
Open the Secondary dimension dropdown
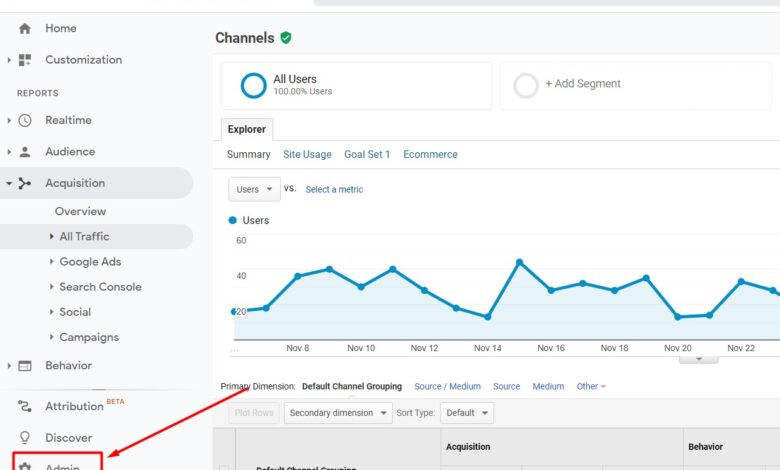click(x=338, y=413)
